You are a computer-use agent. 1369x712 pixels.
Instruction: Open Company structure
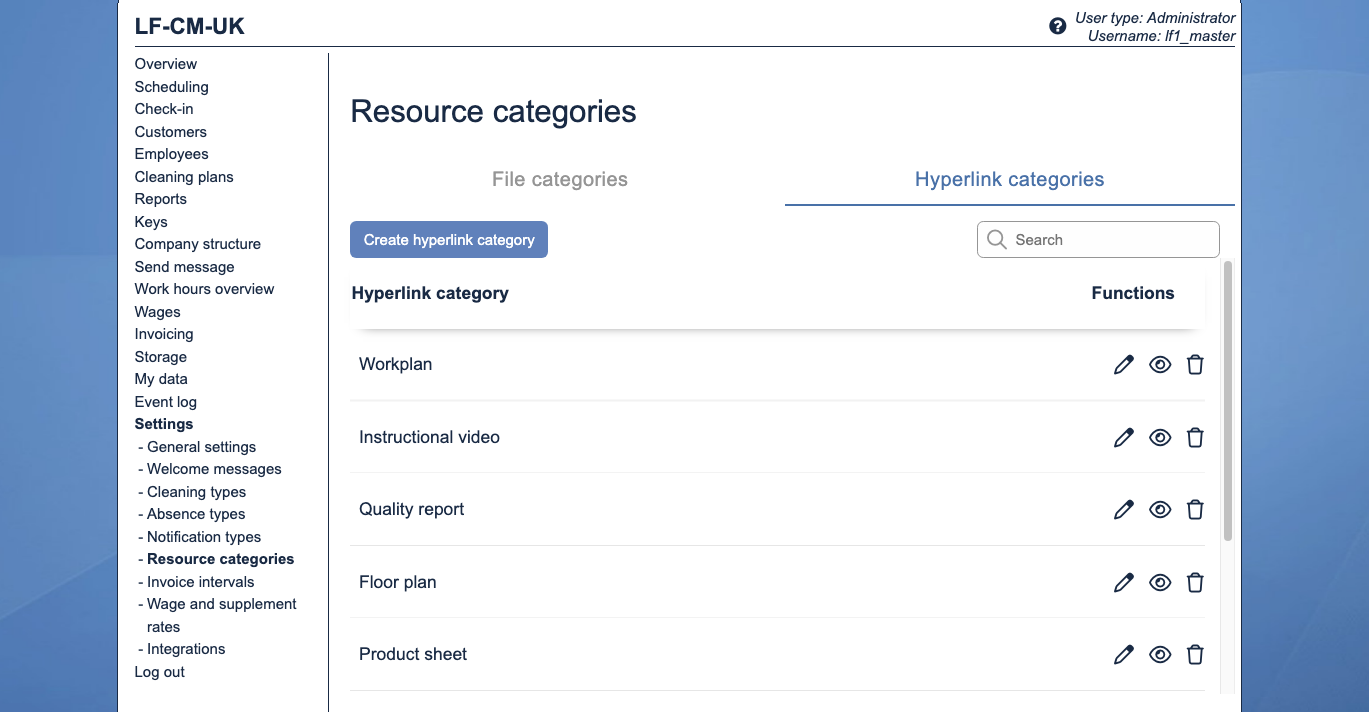(x=198, y=244)
